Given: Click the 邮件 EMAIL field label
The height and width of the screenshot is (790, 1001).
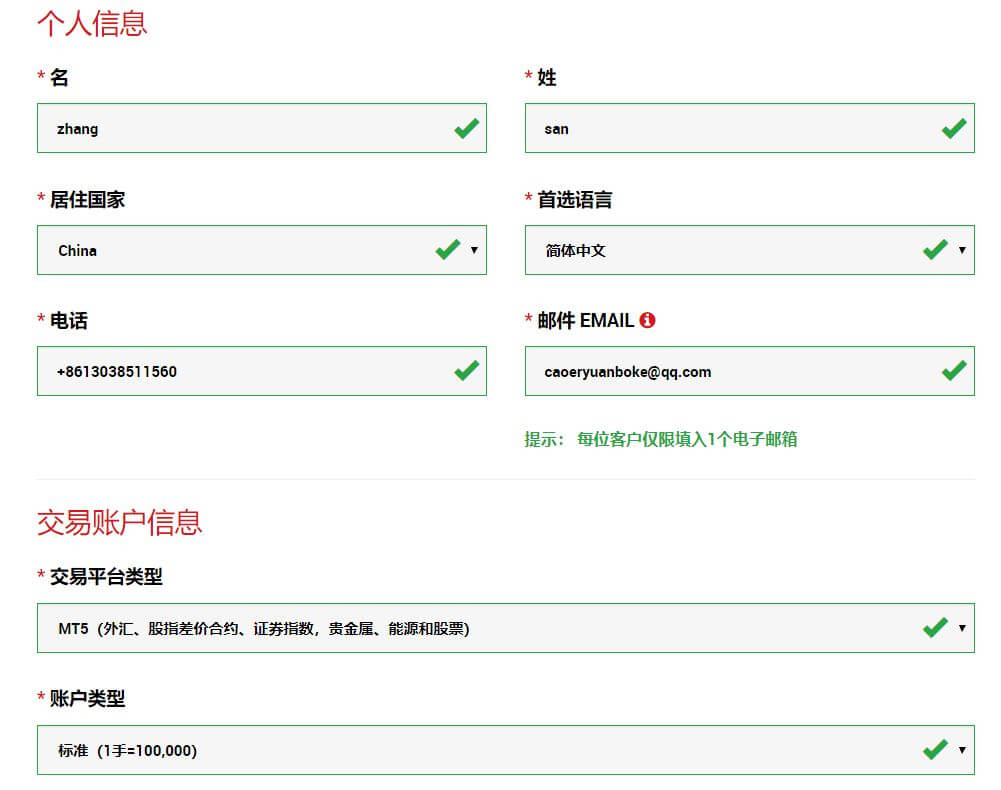Looking at the screenshot, I should pos(585,321).
